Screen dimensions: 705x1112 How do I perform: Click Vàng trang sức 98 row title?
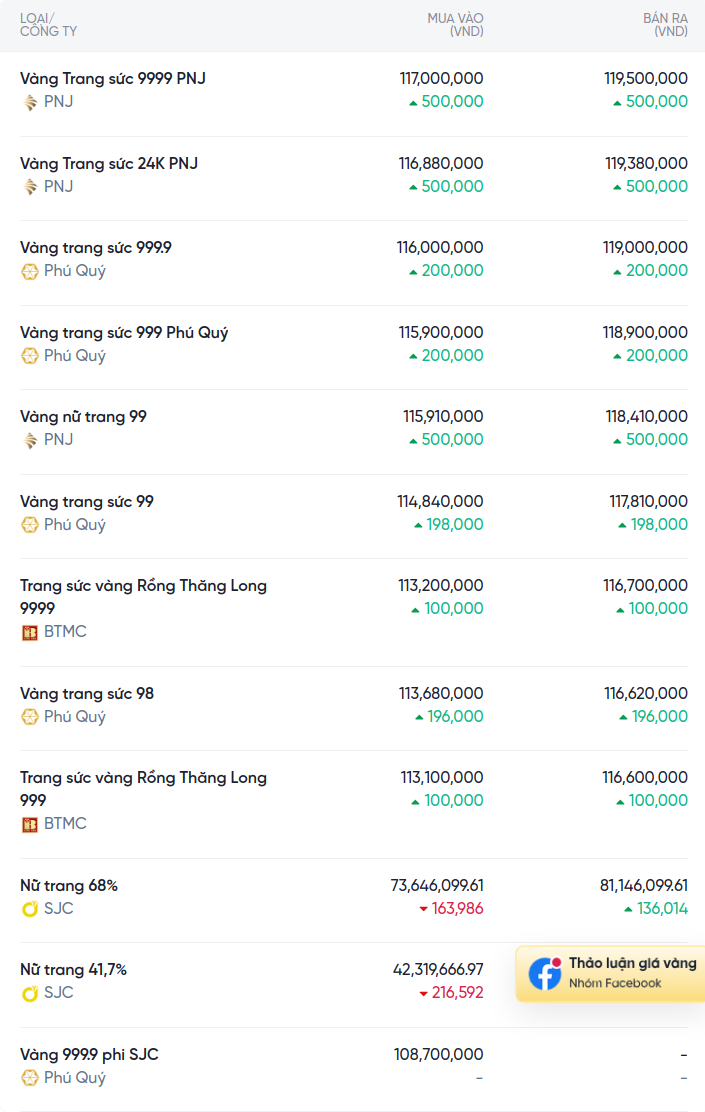[87, 693]
